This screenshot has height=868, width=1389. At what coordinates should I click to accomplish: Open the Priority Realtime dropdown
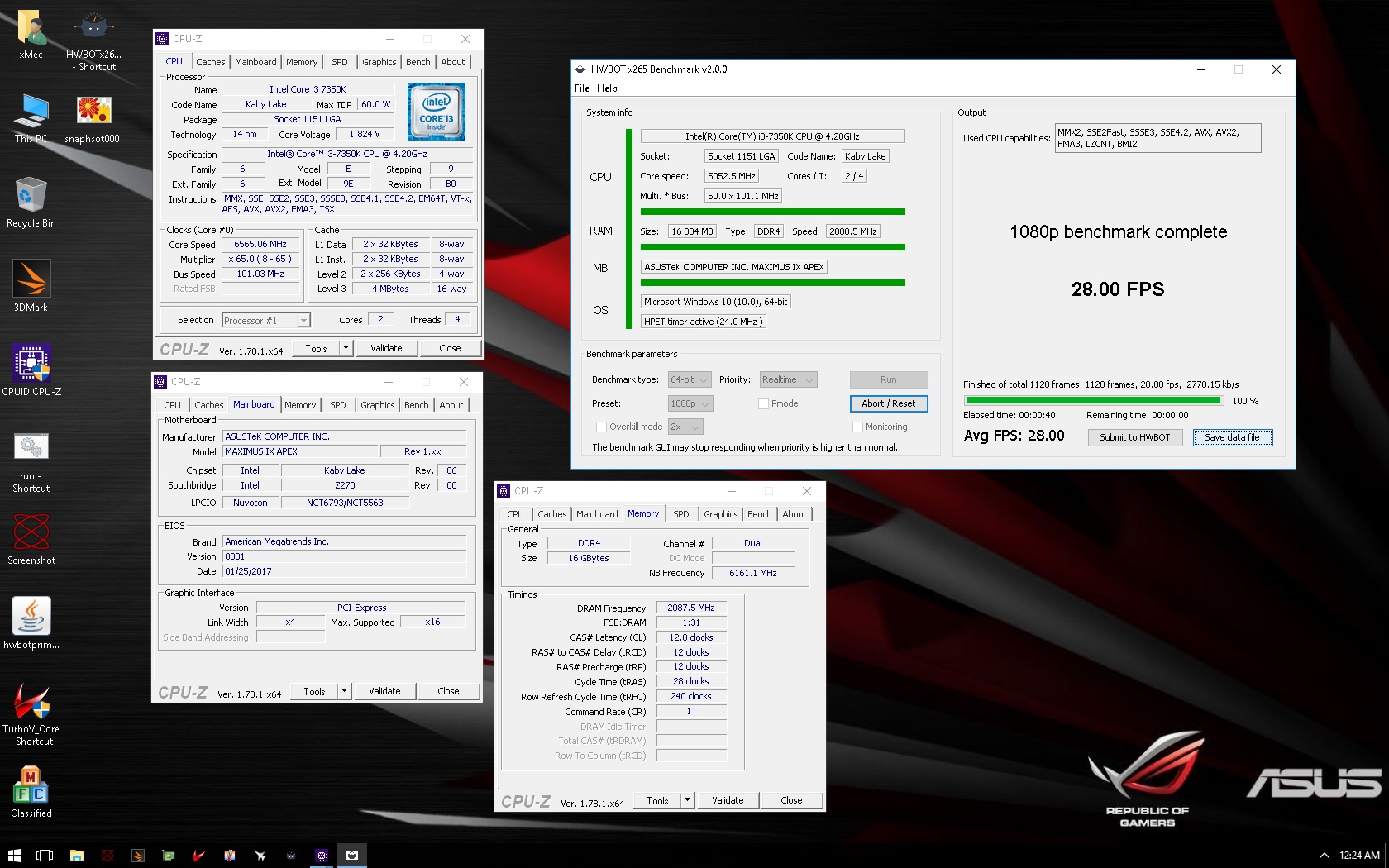coord(788,379)
